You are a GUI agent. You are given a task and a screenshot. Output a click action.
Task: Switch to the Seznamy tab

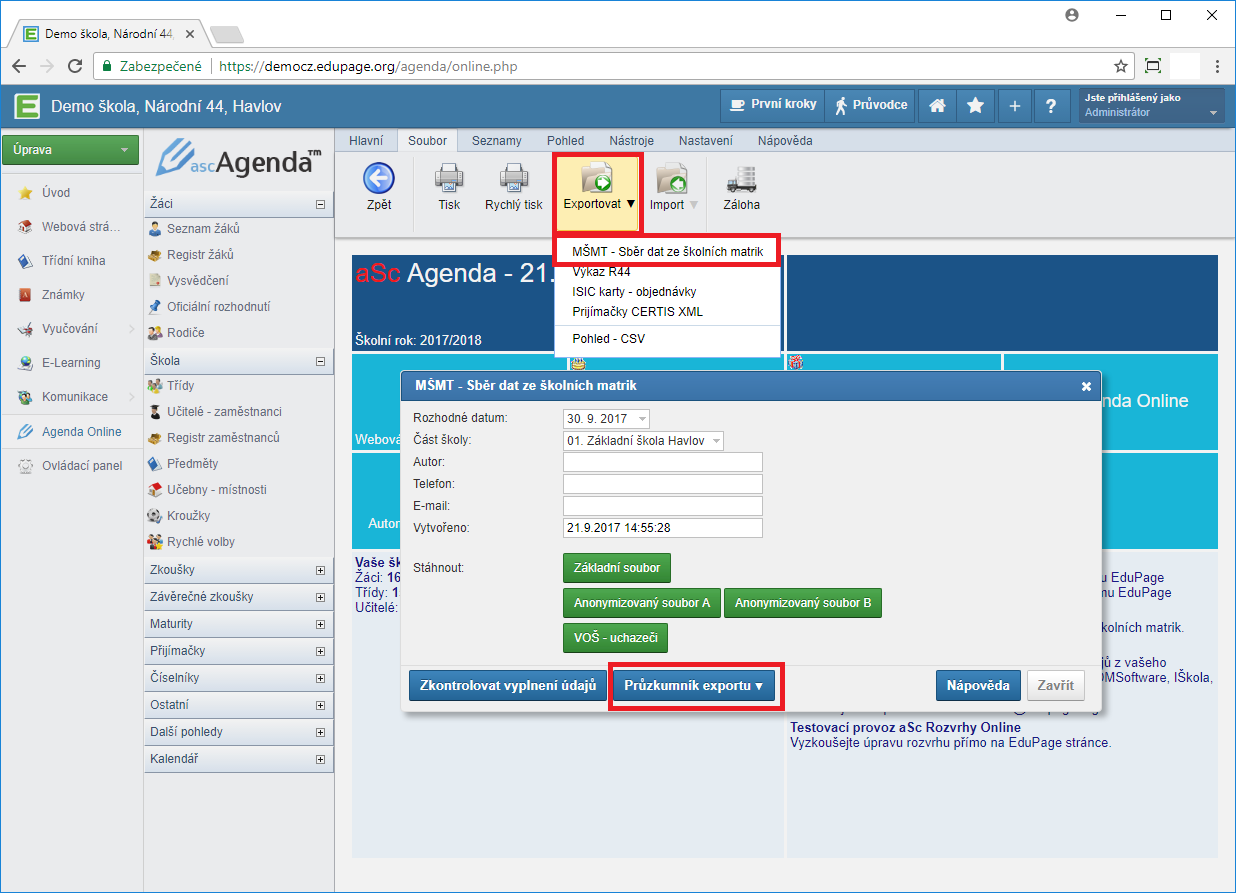pyautogui.click(x=497, y=141)
